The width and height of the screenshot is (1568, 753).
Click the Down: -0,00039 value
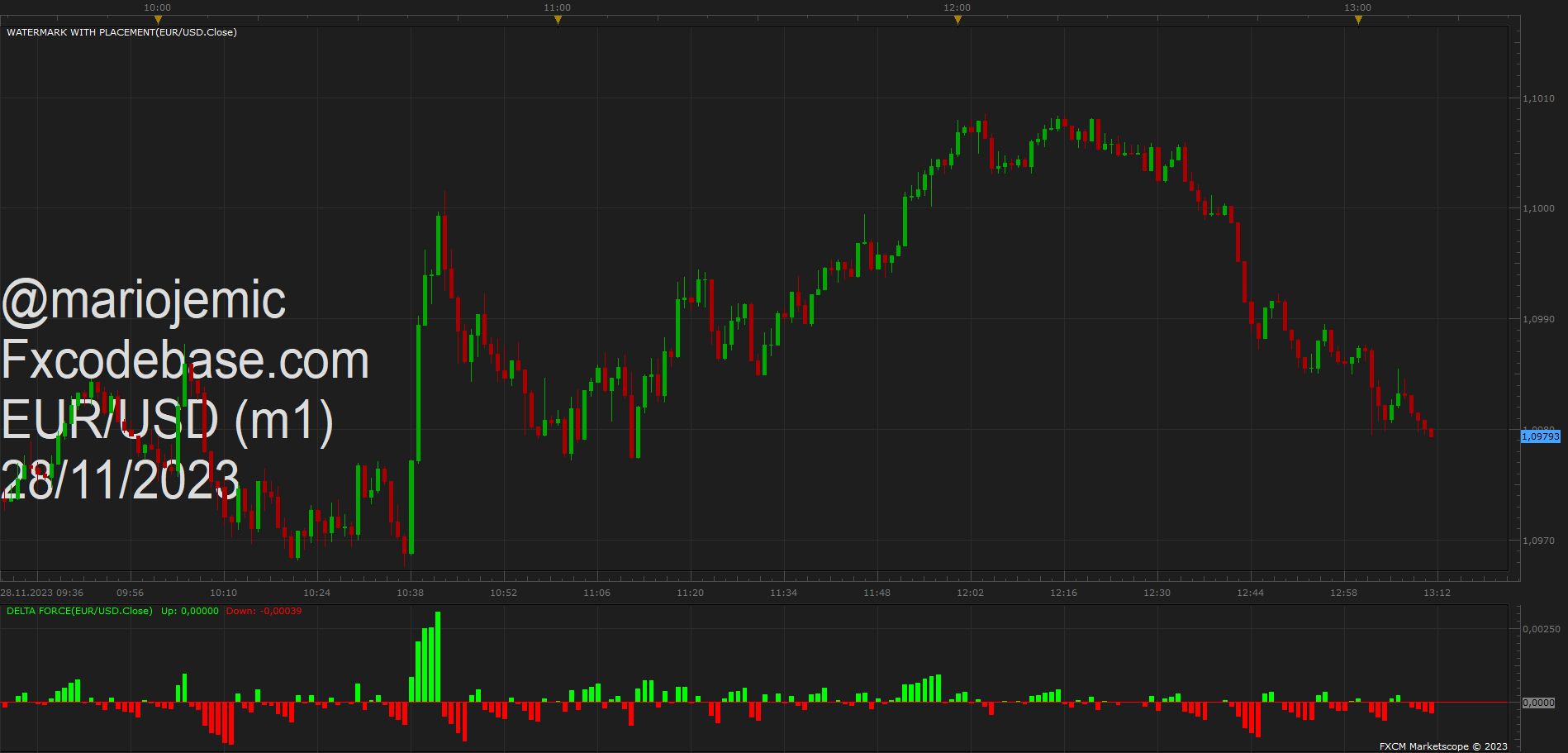(264, 611)
